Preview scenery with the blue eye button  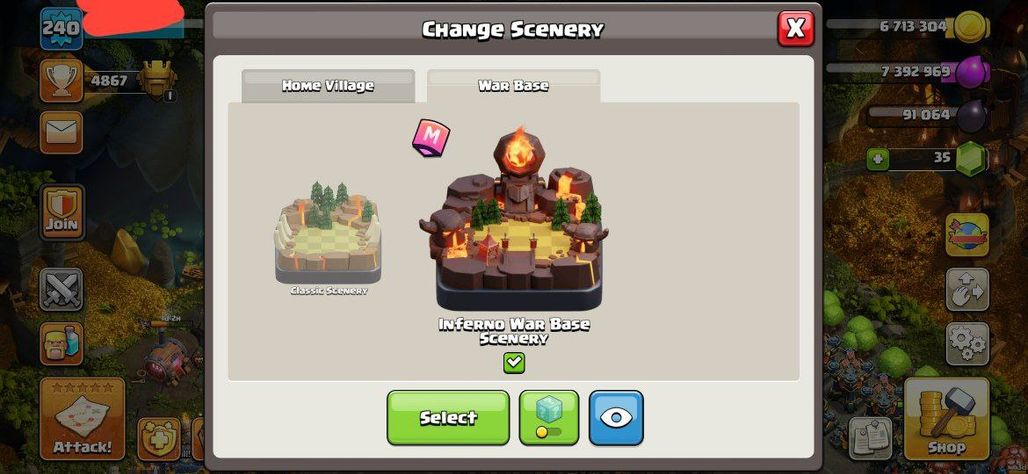pos(616,418)
